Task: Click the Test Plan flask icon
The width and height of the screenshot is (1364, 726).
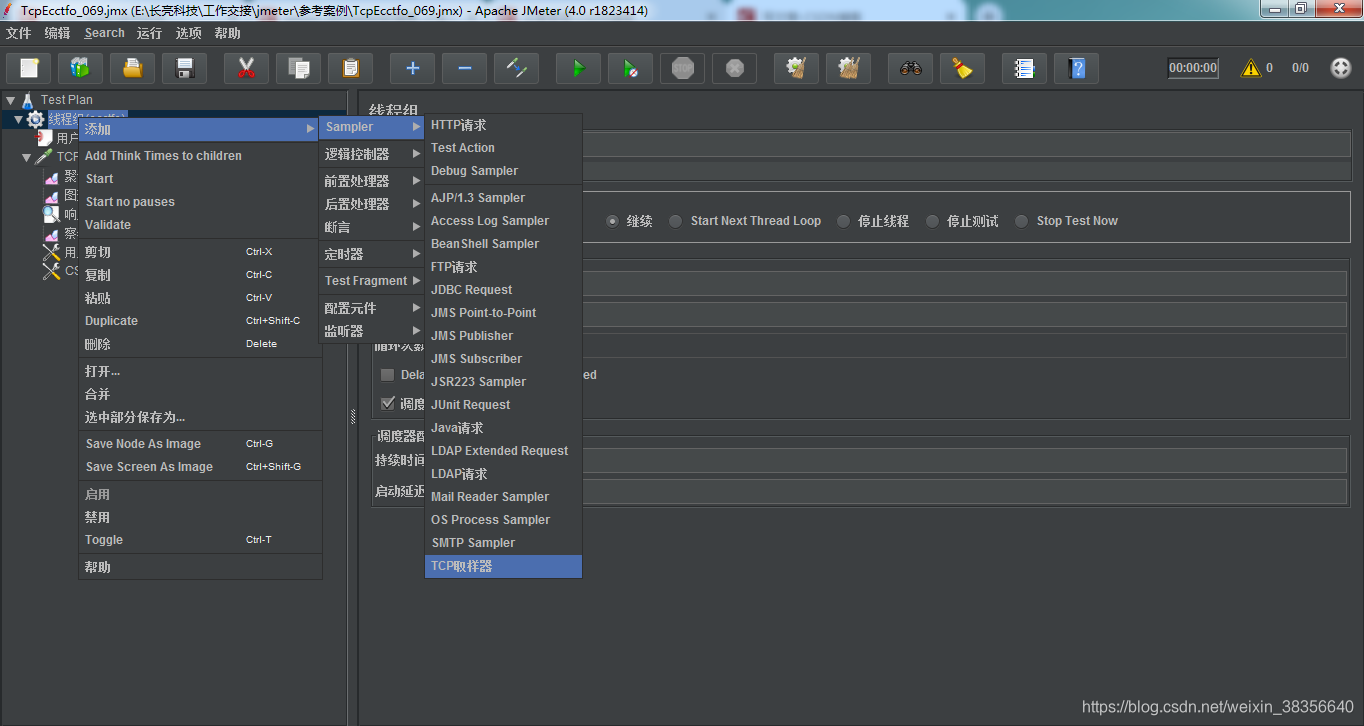Action: (28, 100)
